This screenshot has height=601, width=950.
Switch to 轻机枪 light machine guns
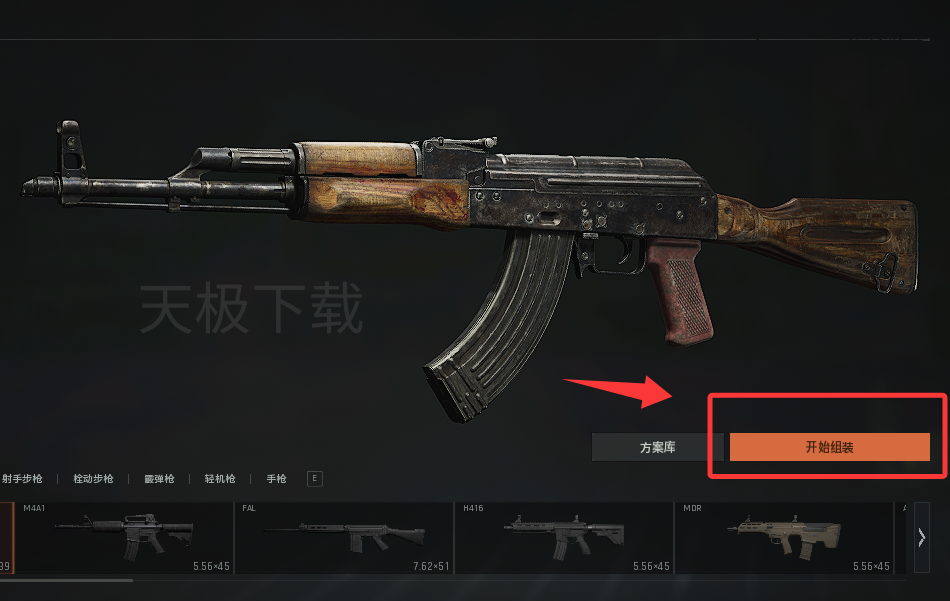[220, 479]
